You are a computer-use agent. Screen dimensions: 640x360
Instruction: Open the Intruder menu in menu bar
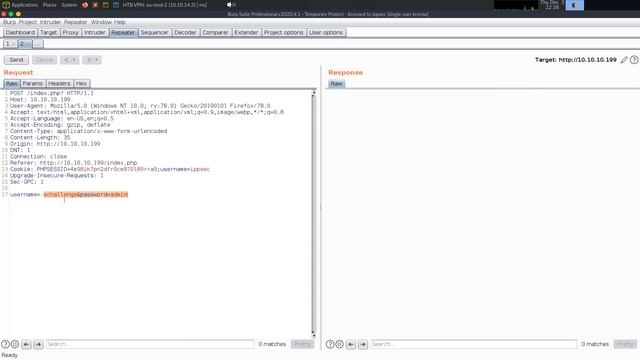[50, 22]
